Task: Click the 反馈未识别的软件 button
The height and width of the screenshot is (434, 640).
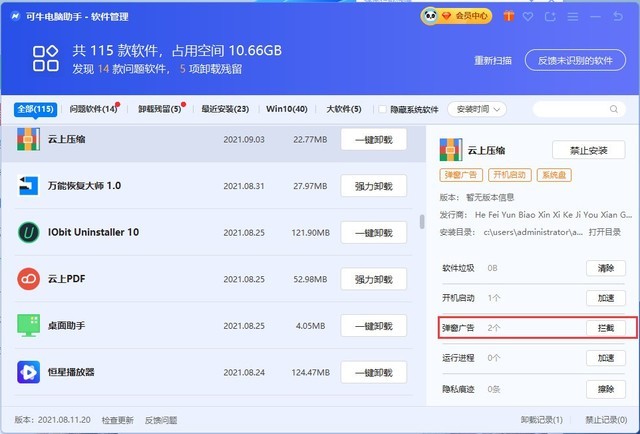Action: 575,60
